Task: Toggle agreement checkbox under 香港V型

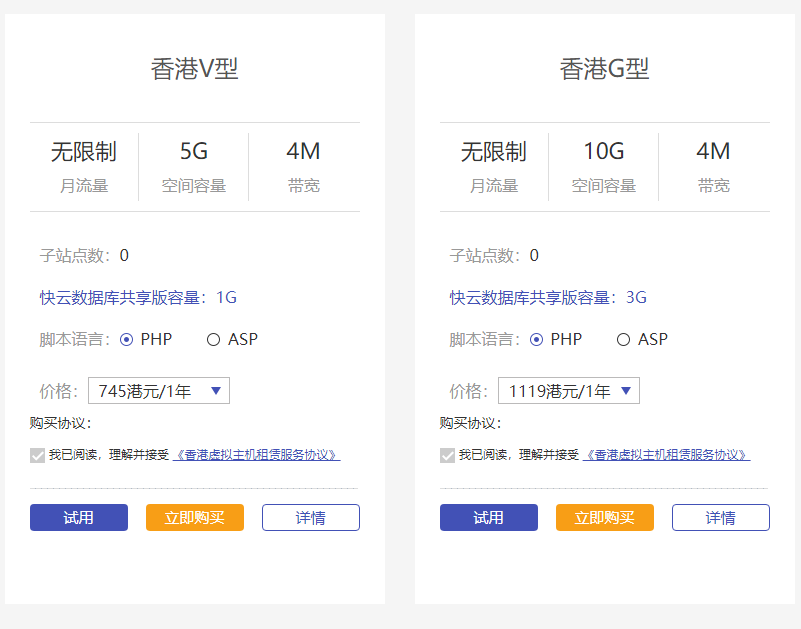Action: [38, 455]
